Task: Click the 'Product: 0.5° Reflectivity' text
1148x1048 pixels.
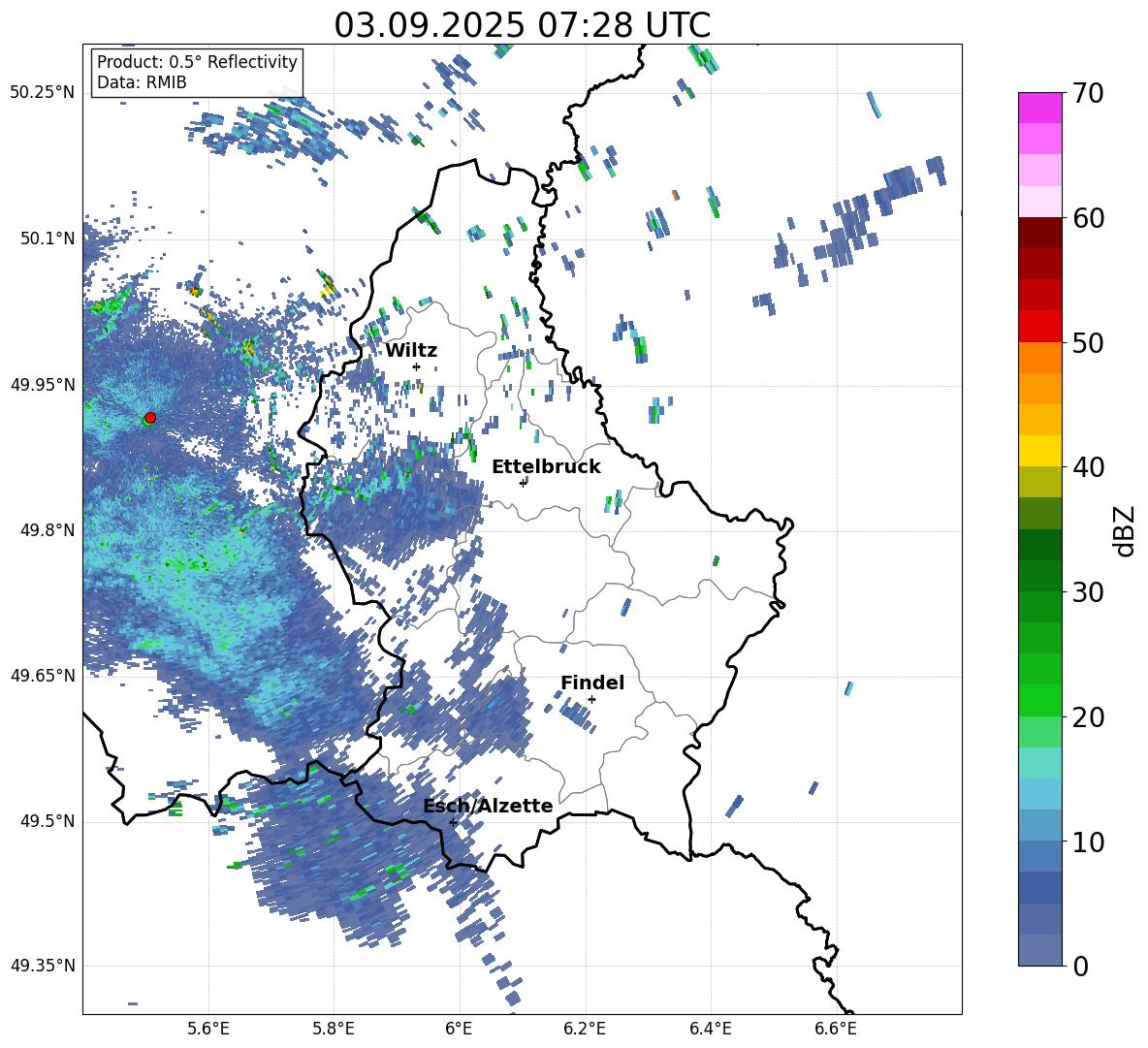Action: pos(197,61)
